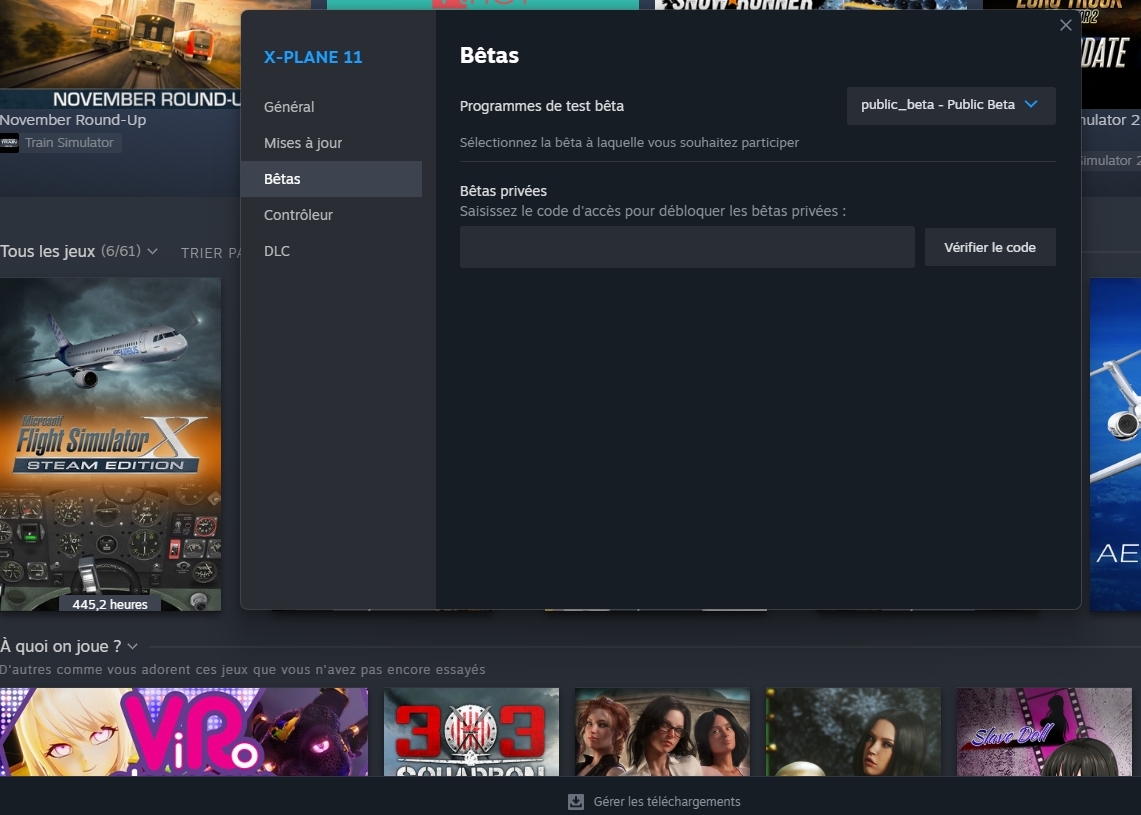The image size is (1141, 815).
Task: Open Flight Simulator X Steam Edition cover
Action: coord(111,444)
